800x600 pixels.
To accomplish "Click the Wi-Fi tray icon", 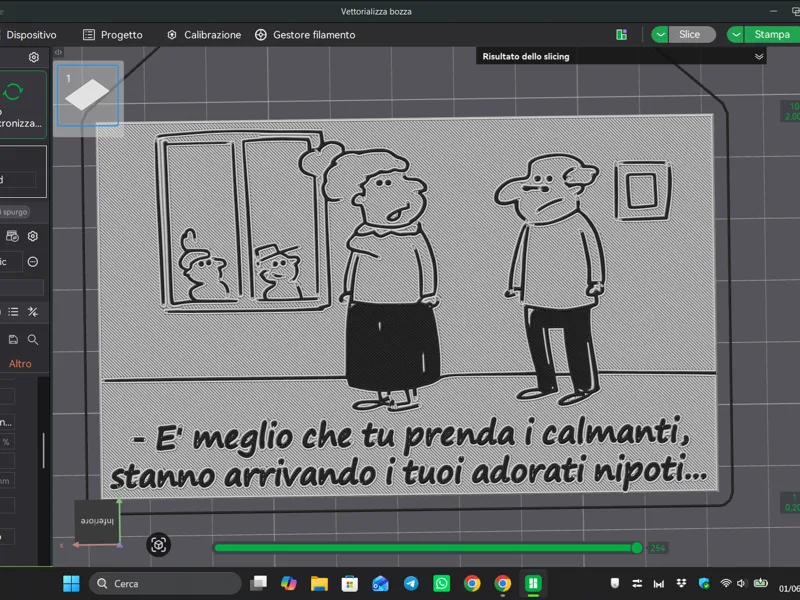I will 725,583.
